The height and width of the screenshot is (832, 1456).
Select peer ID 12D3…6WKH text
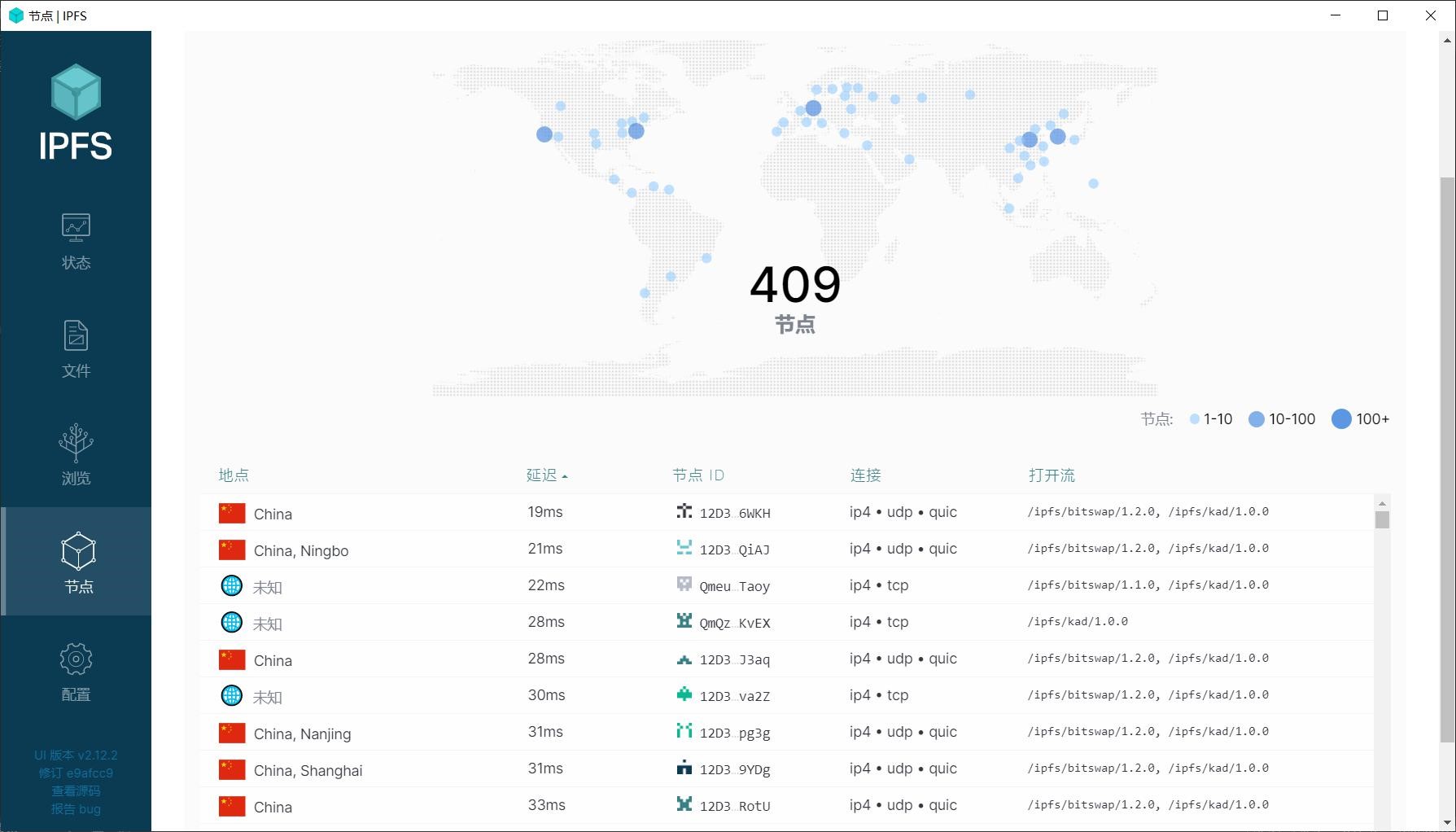[x=735, y=513]
